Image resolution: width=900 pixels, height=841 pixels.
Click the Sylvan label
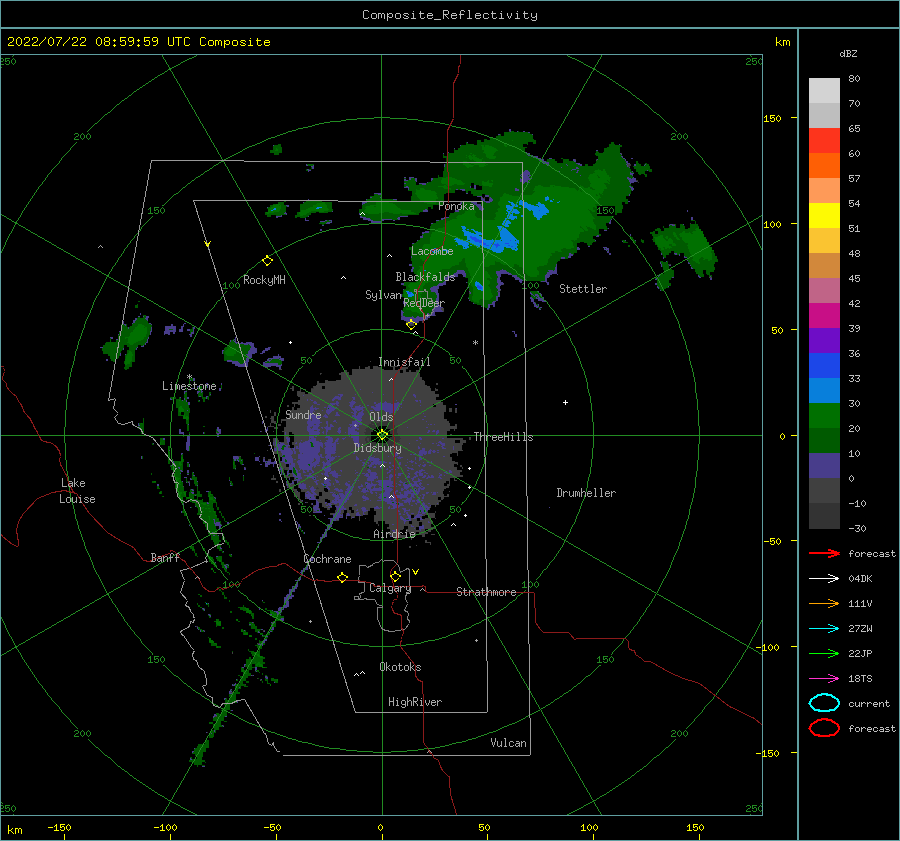[383, 295]
